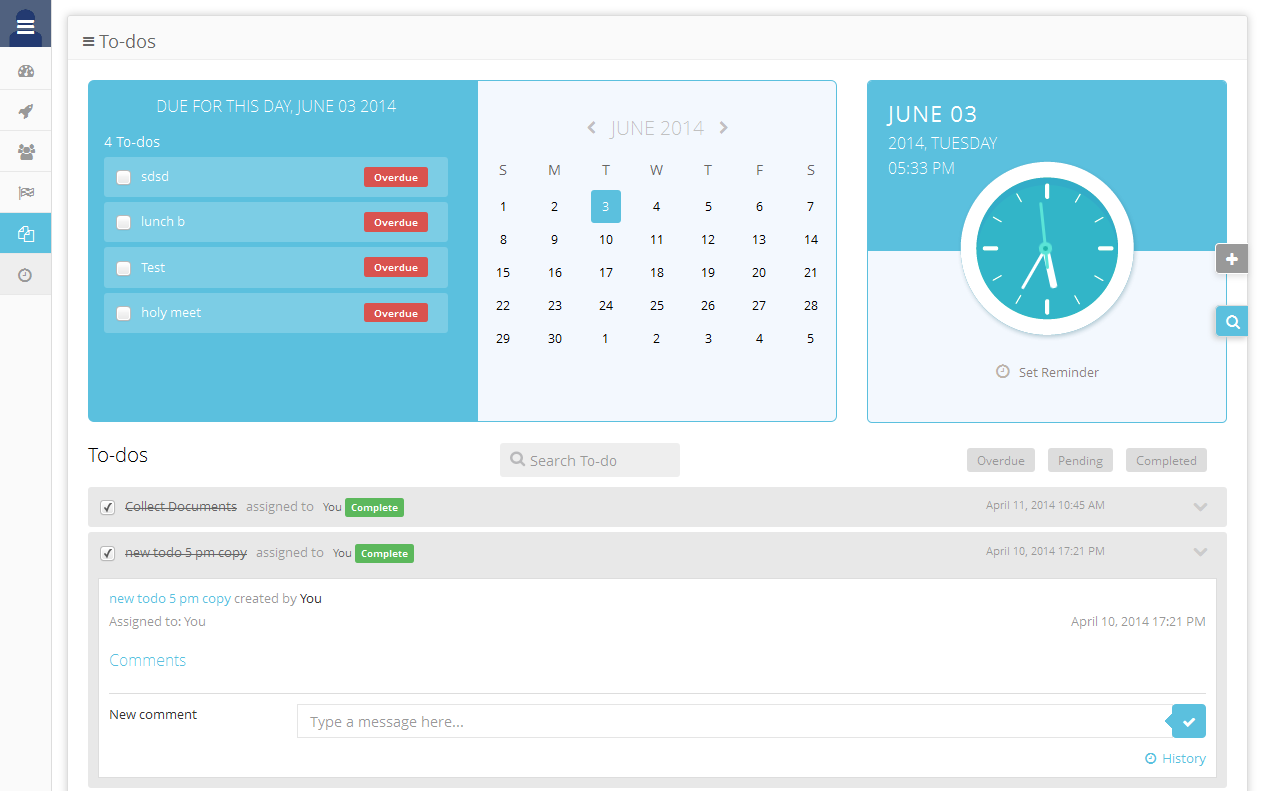The height and width of the screenshot is (791, 1263).
Task: Expand the 'Collect Documents' row chevron
Action: pos(1200,507)
